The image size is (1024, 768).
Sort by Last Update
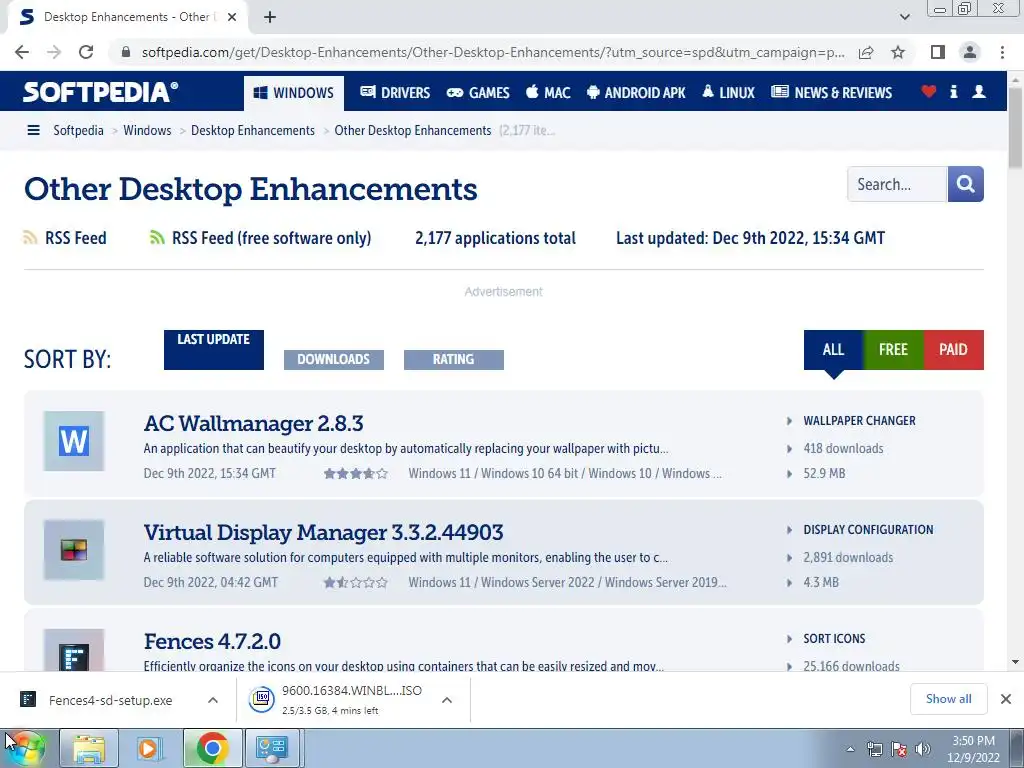214,349
